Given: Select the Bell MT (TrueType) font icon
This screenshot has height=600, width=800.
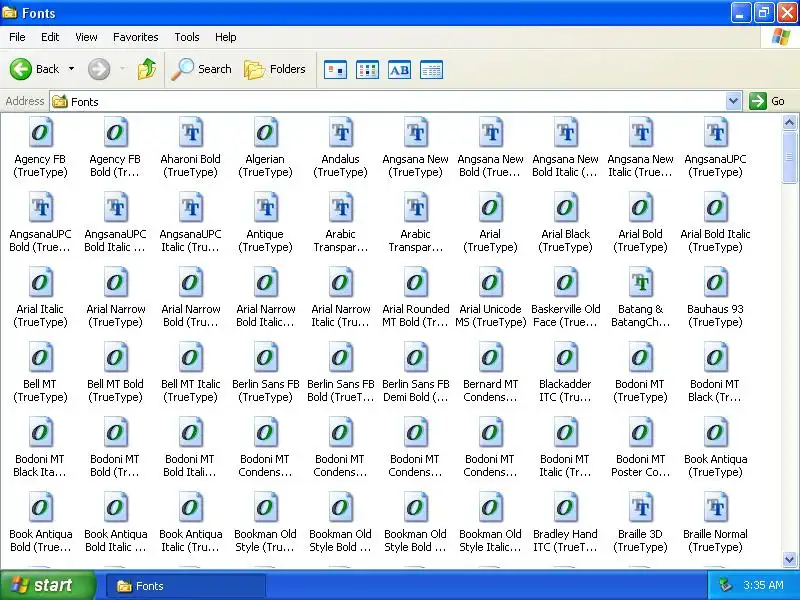Looking at the screenshot, I should pos(40,358).
